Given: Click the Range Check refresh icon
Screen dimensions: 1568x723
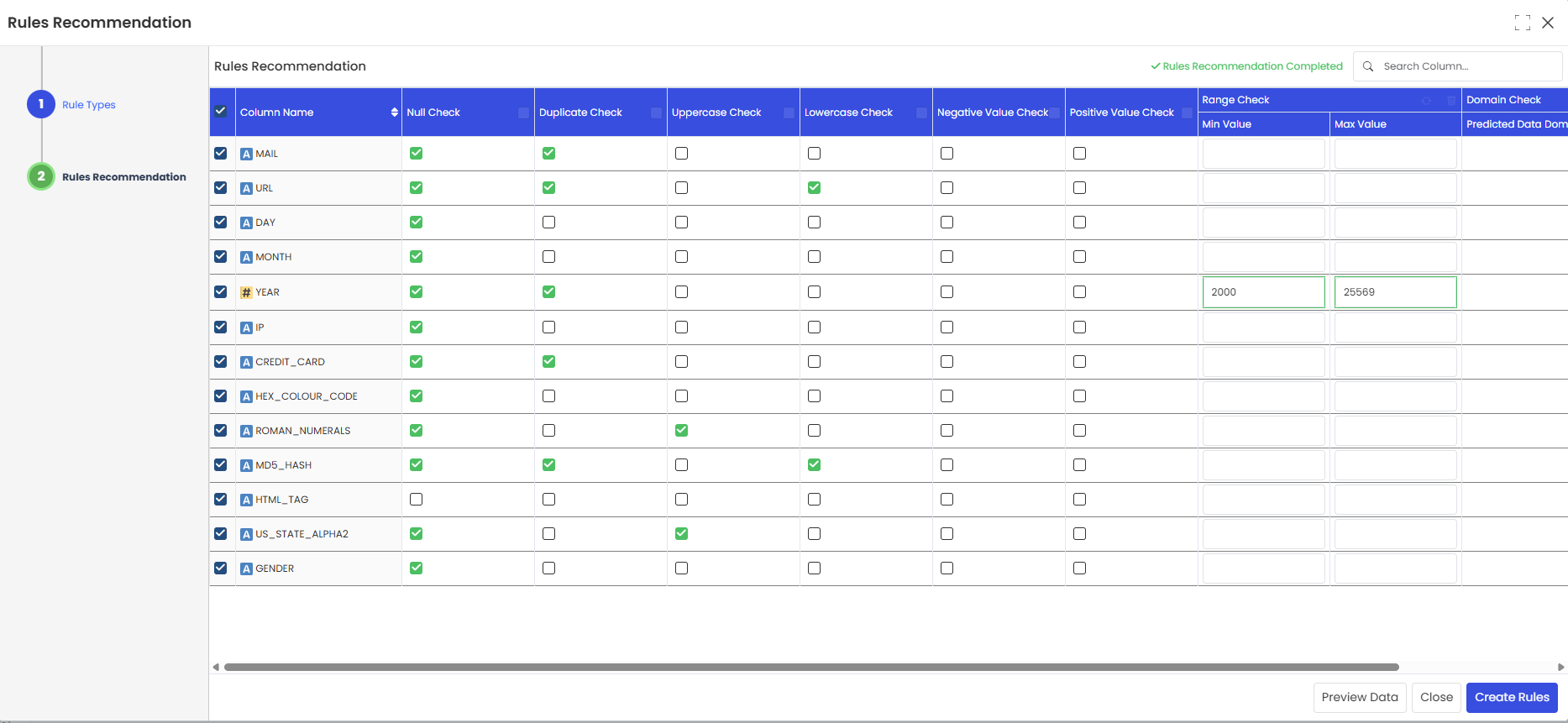Looking at the screenshot, I should tap(1426, 101).
